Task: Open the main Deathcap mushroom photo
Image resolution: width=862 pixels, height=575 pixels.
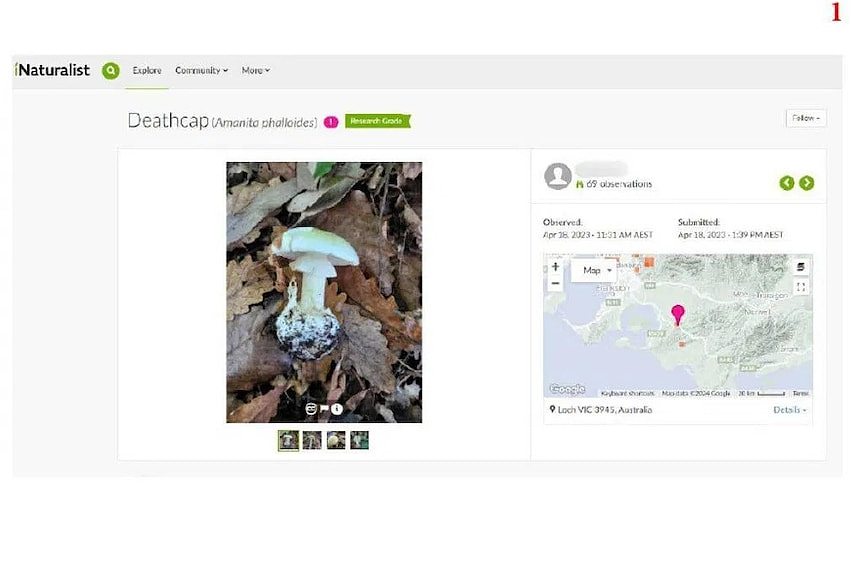Action: point(324,292)
